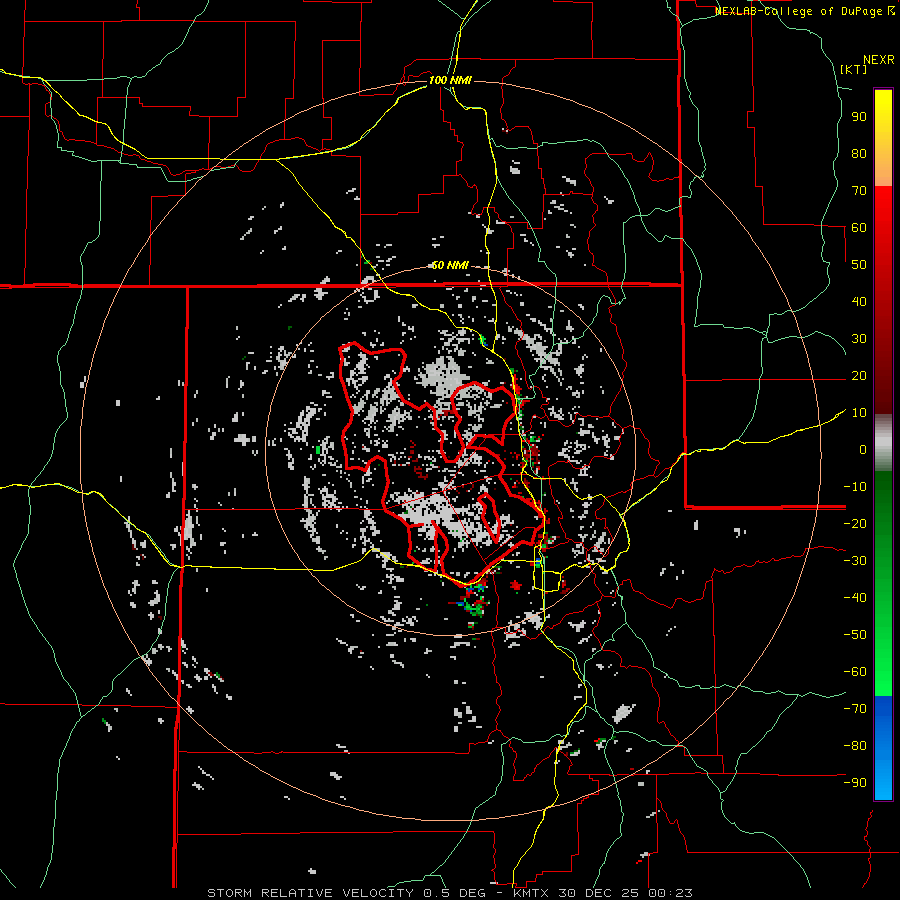
Task: Select the 100 NMI range ring label
Action: (x=449, y=80)
